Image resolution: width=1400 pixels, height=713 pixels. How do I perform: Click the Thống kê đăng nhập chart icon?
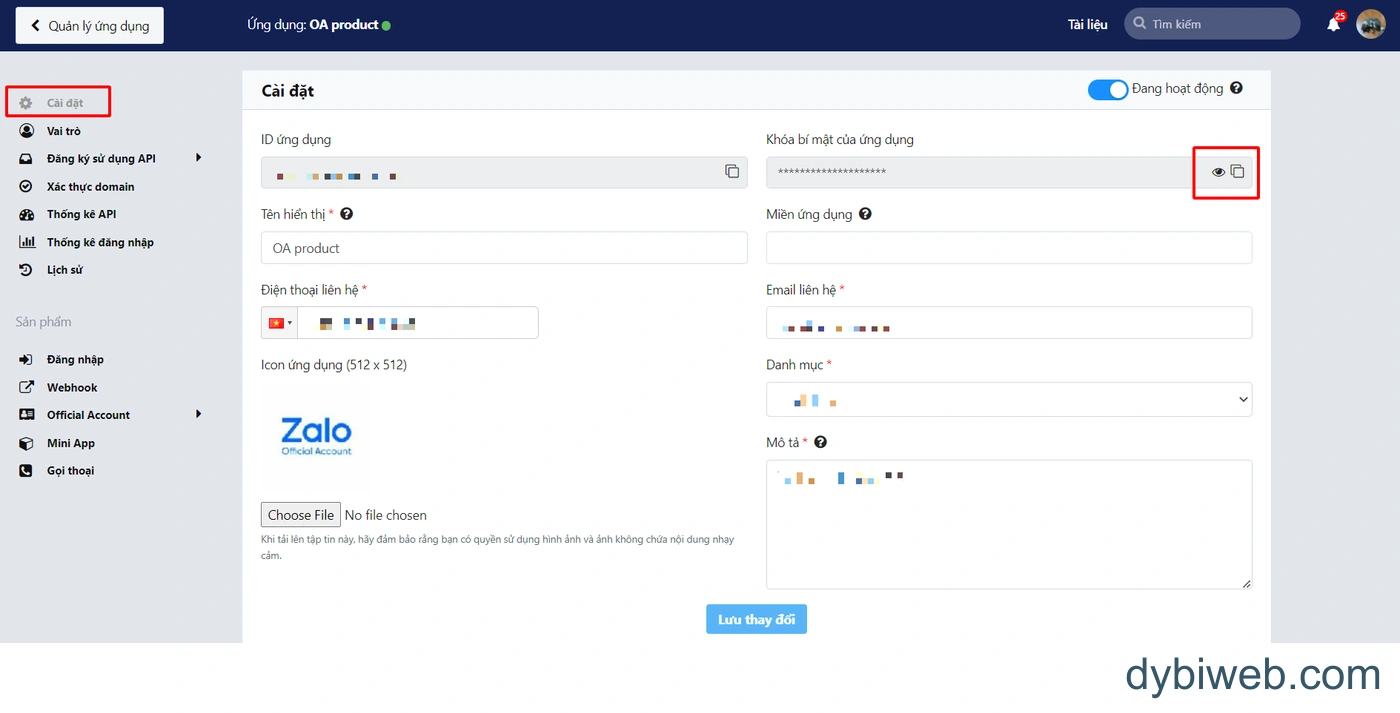[26, 242]
